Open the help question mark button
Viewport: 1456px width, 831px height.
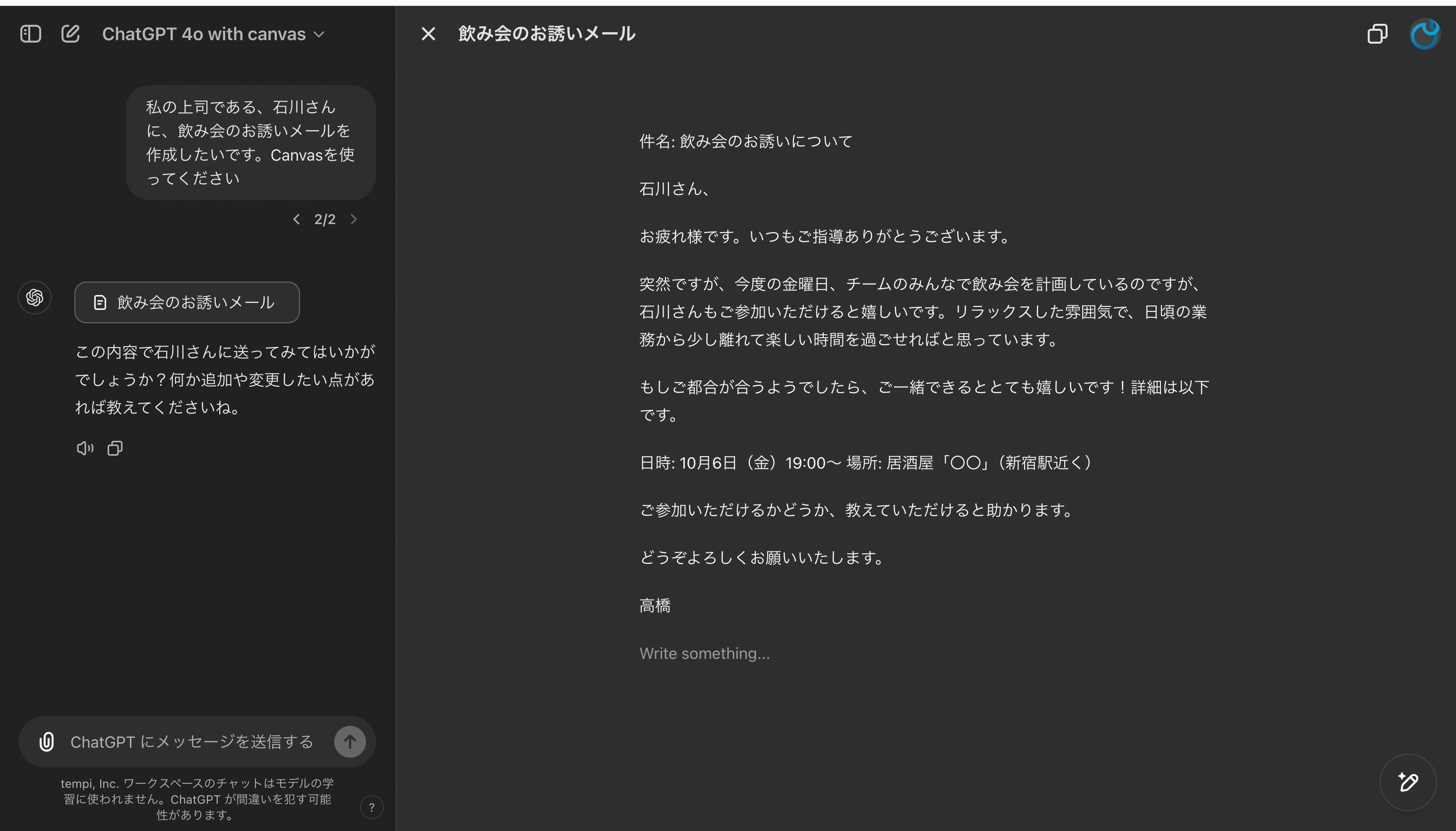click(371, 807)
